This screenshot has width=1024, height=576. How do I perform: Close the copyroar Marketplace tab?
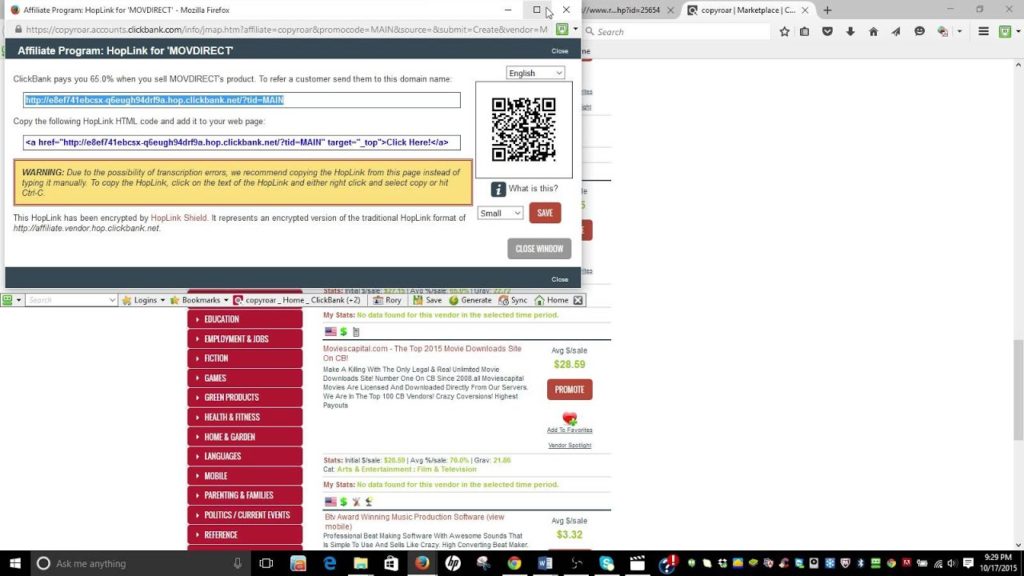click(x=805, y=10)
